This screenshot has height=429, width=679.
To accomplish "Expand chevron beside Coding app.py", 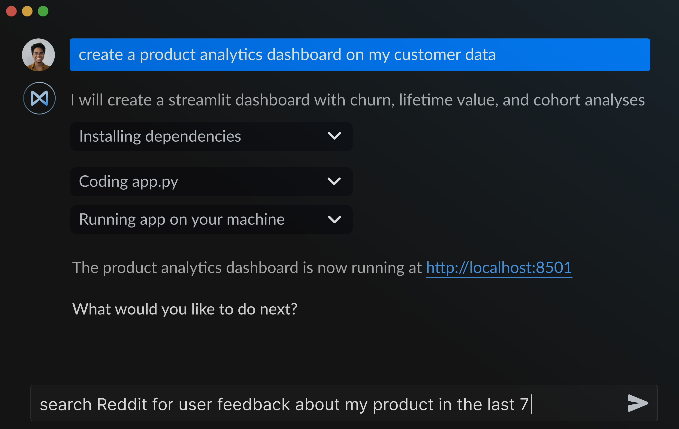I will click(x=334, y=182).
